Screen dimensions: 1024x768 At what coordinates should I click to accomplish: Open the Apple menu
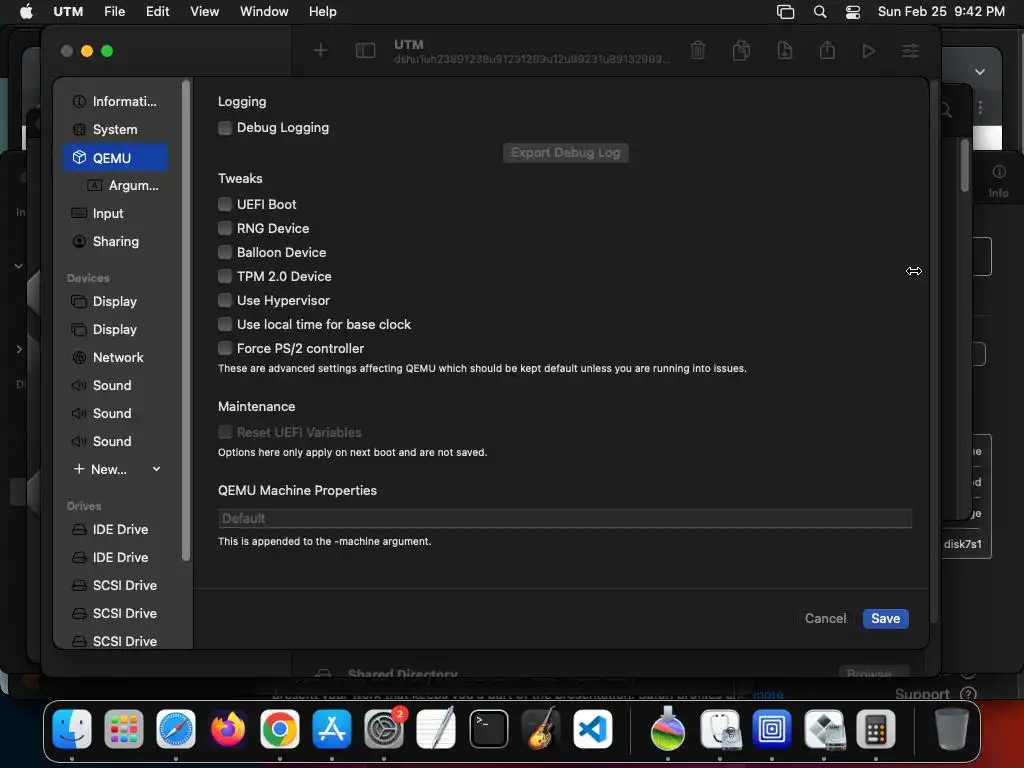(26, 12)
